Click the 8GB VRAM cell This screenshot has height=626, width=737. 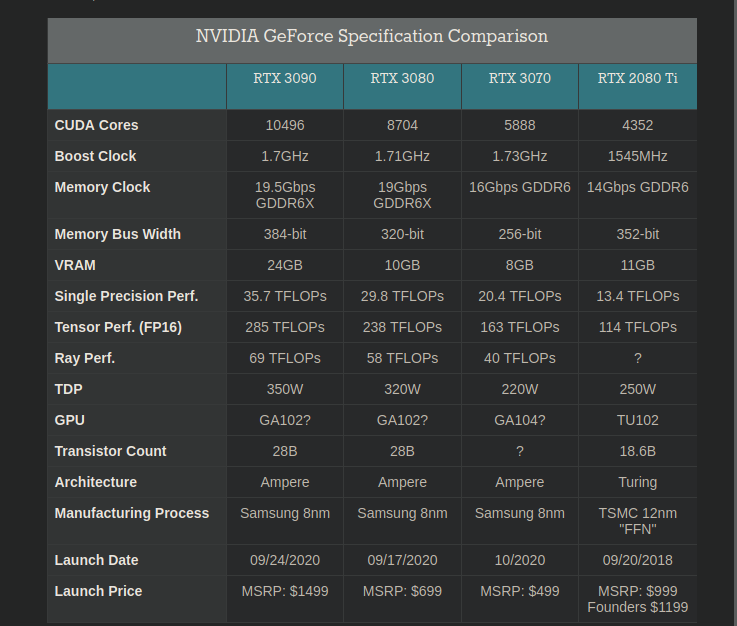click(x=520, y=265)
